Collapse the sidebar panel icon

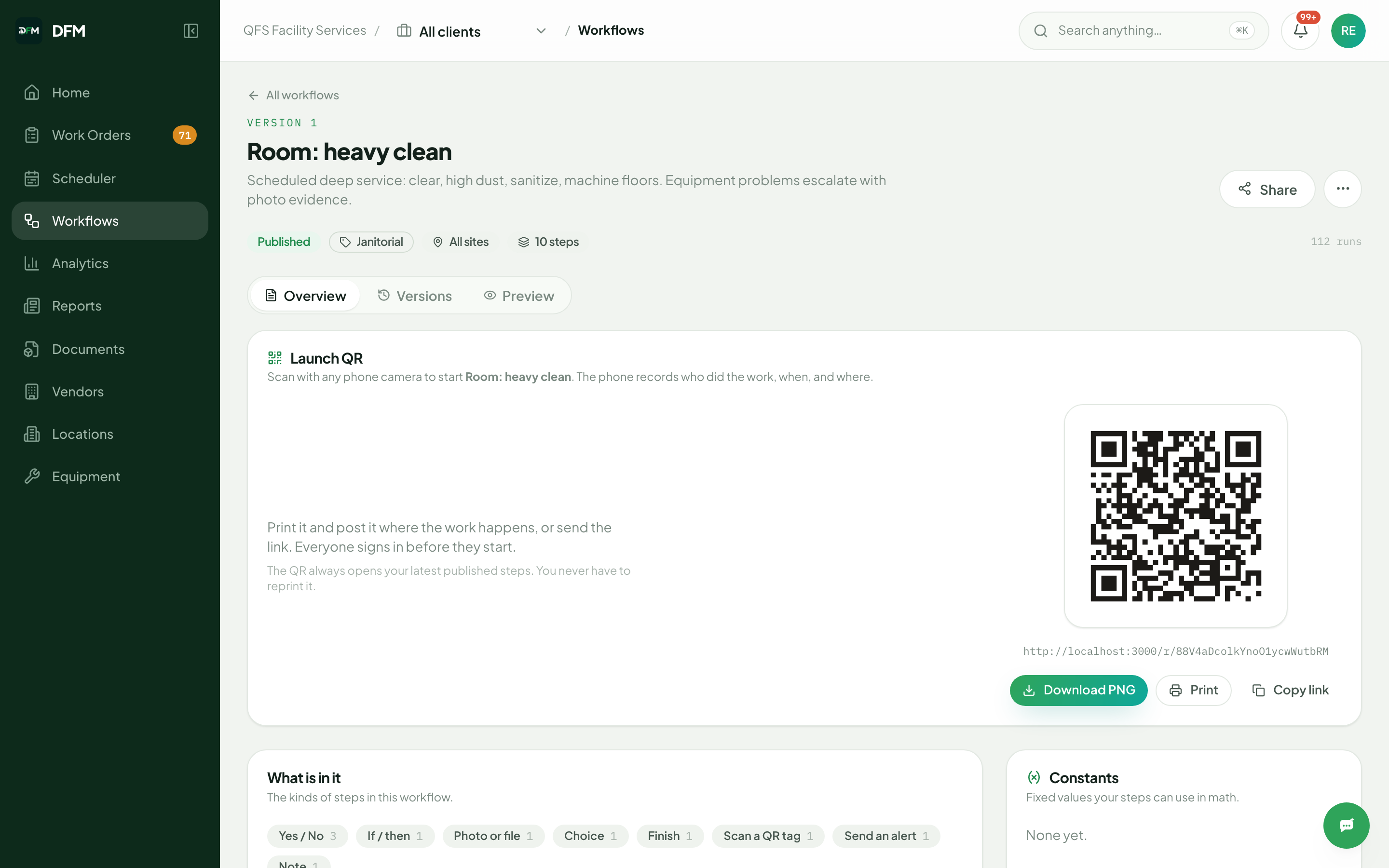coord(191,30)
